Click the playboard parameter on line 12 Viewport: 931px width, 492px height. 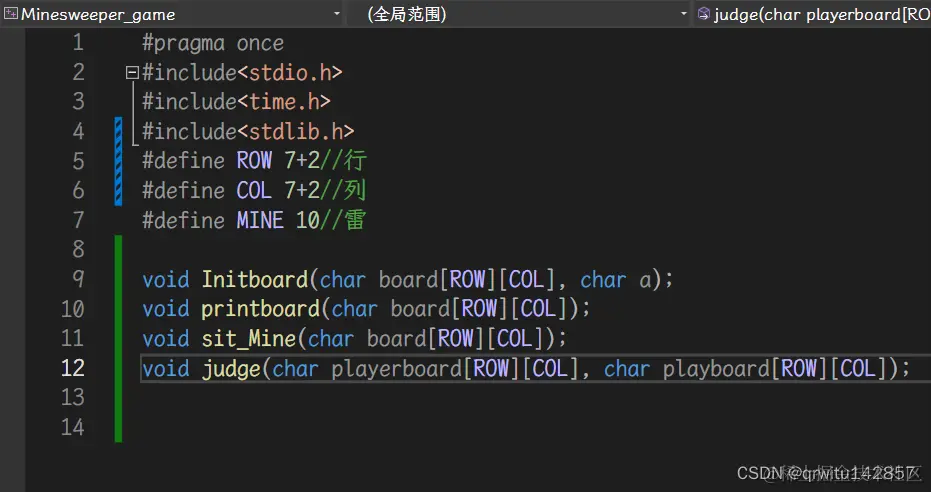click(716, 369)
